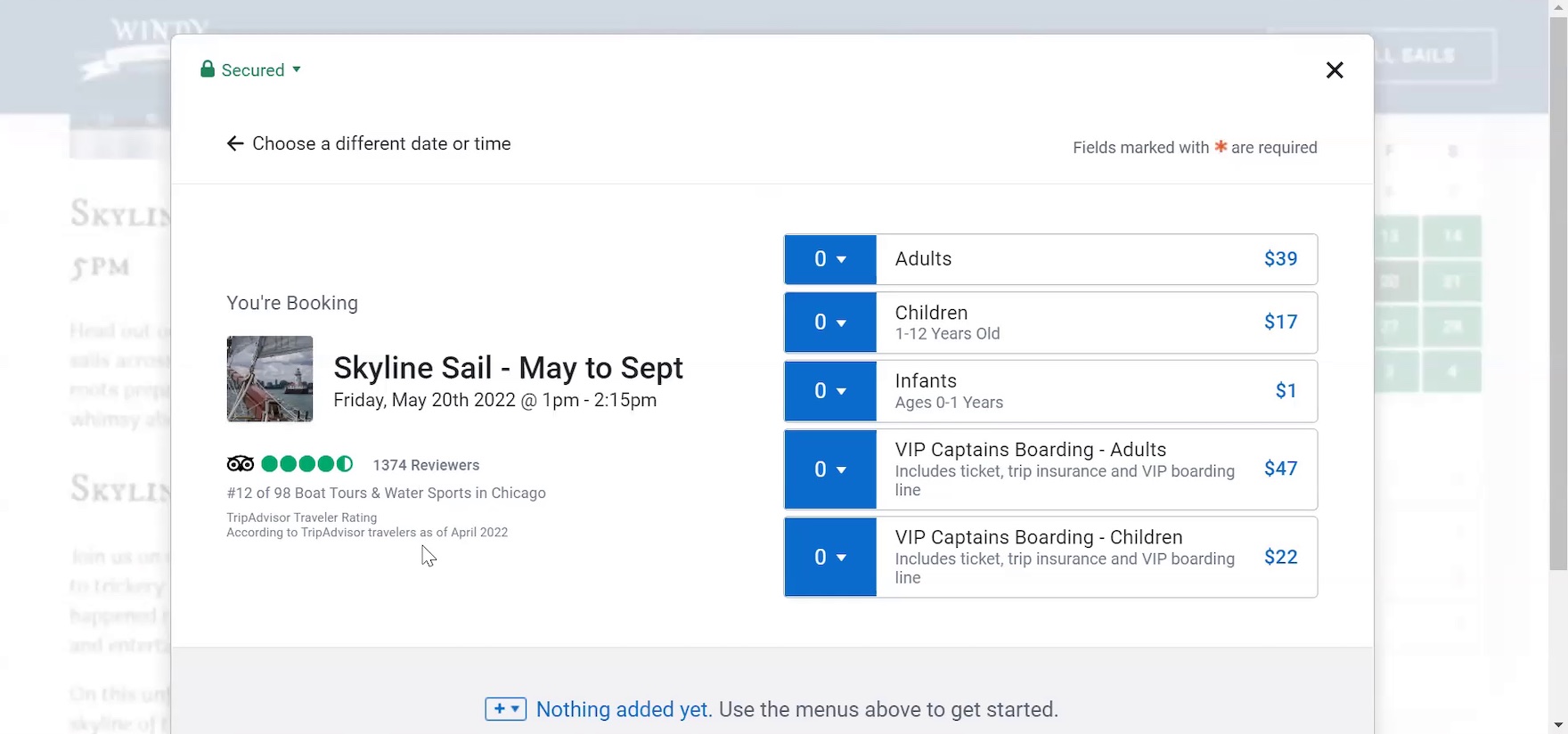Viewport: 1568px width, 734px height.
Task: Expand the Secured dropdown arrow
Action: click(297, 69)
